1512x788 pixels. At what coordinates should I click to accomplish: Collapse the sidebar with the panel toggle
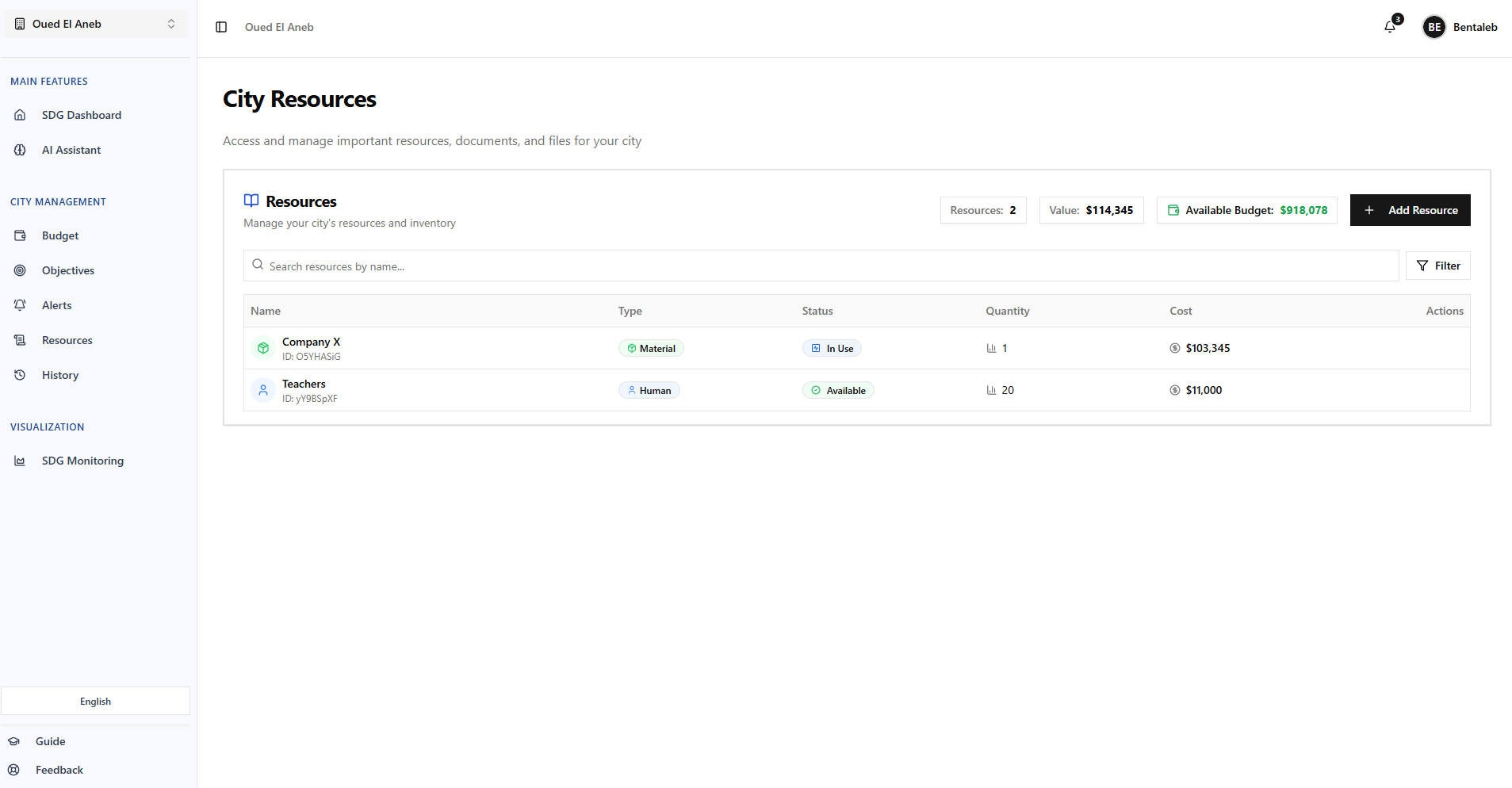[x=220, y=26]
